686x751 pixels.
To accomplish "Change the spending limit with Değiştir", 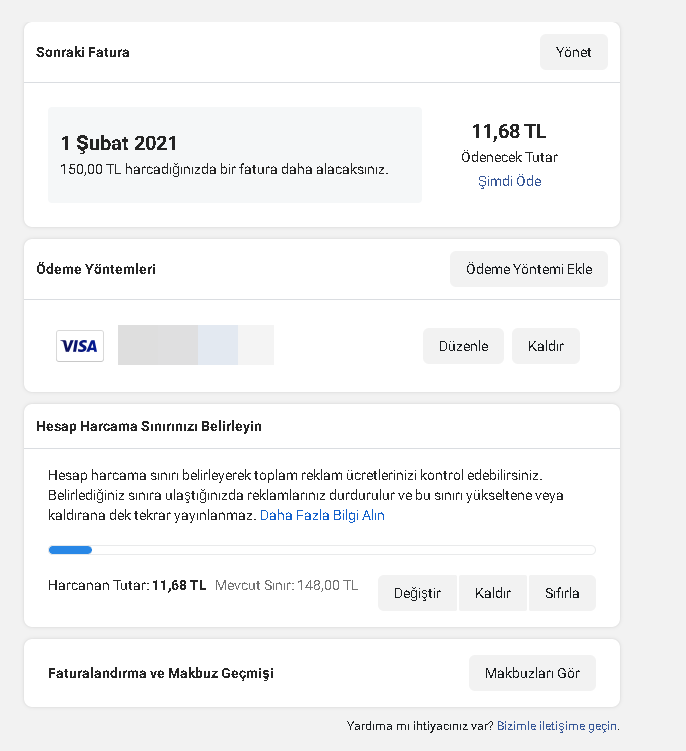I will 417,593.
